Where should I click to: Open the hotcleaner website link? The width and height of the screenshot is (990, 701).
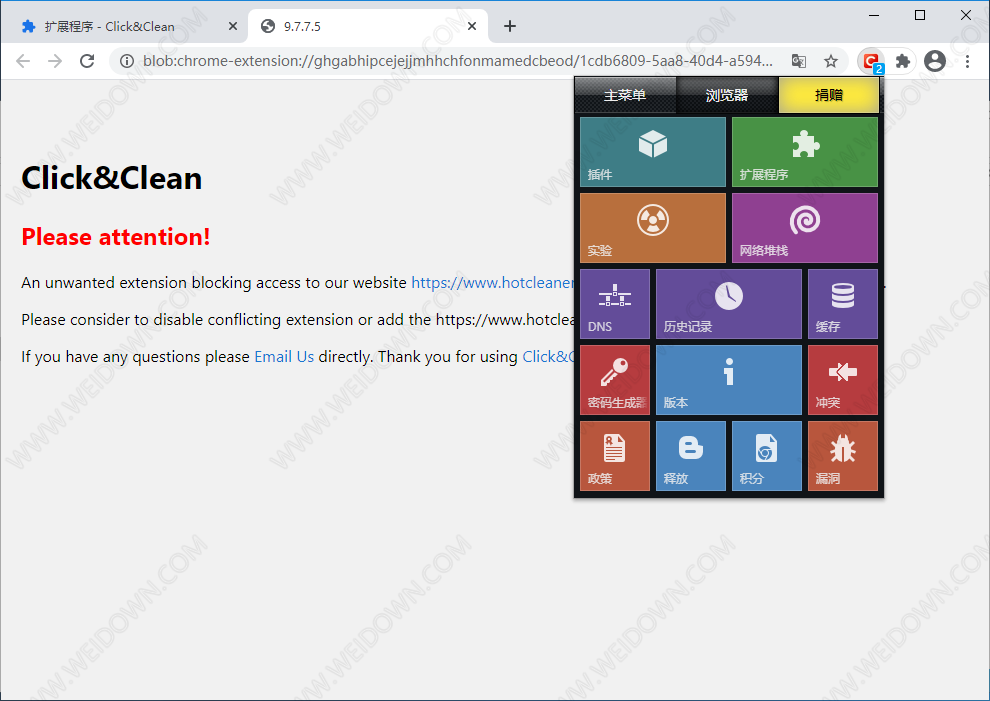(492, 283)
